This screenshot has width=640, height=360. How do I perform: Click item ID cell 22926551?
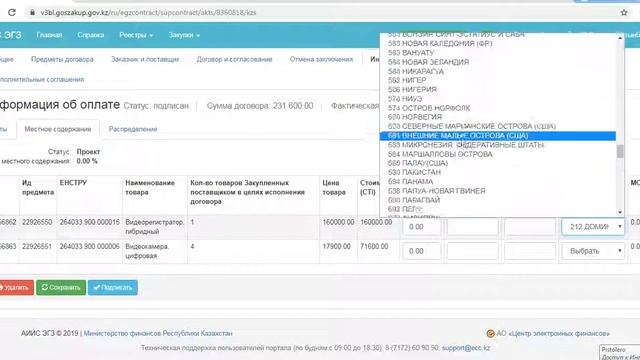pos(37,247)
